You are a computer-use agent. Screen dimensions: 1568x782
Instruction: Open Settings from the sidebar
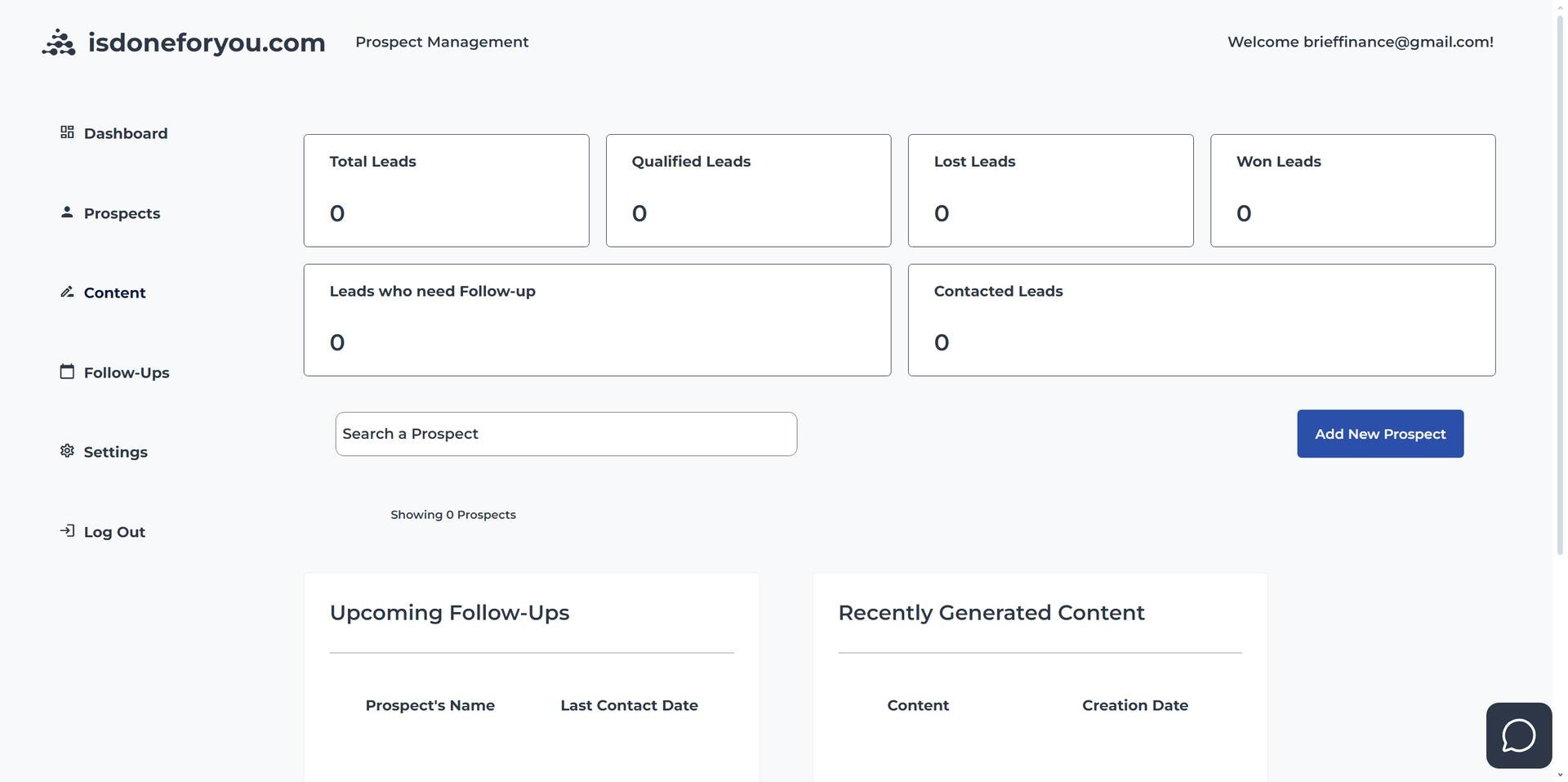(115, 452)
